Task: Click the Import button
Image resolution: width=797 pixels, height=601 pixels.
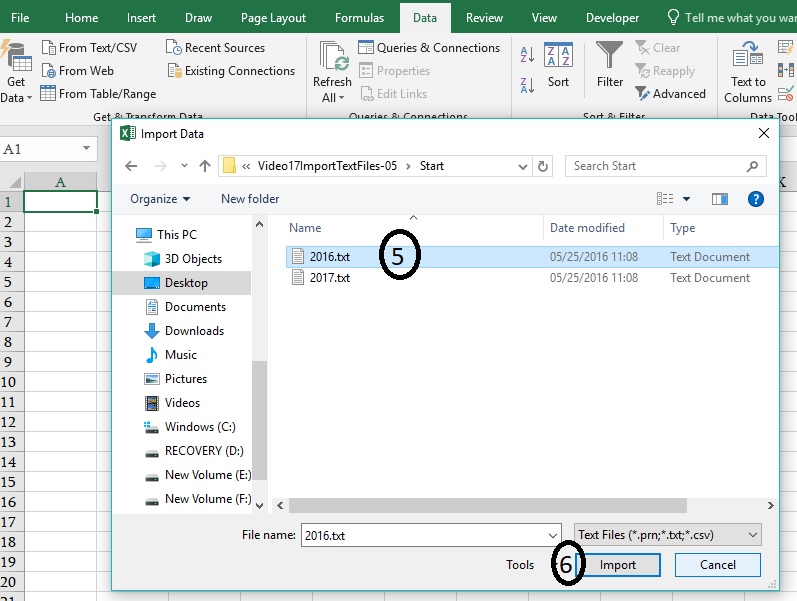Action: point(618,565)
